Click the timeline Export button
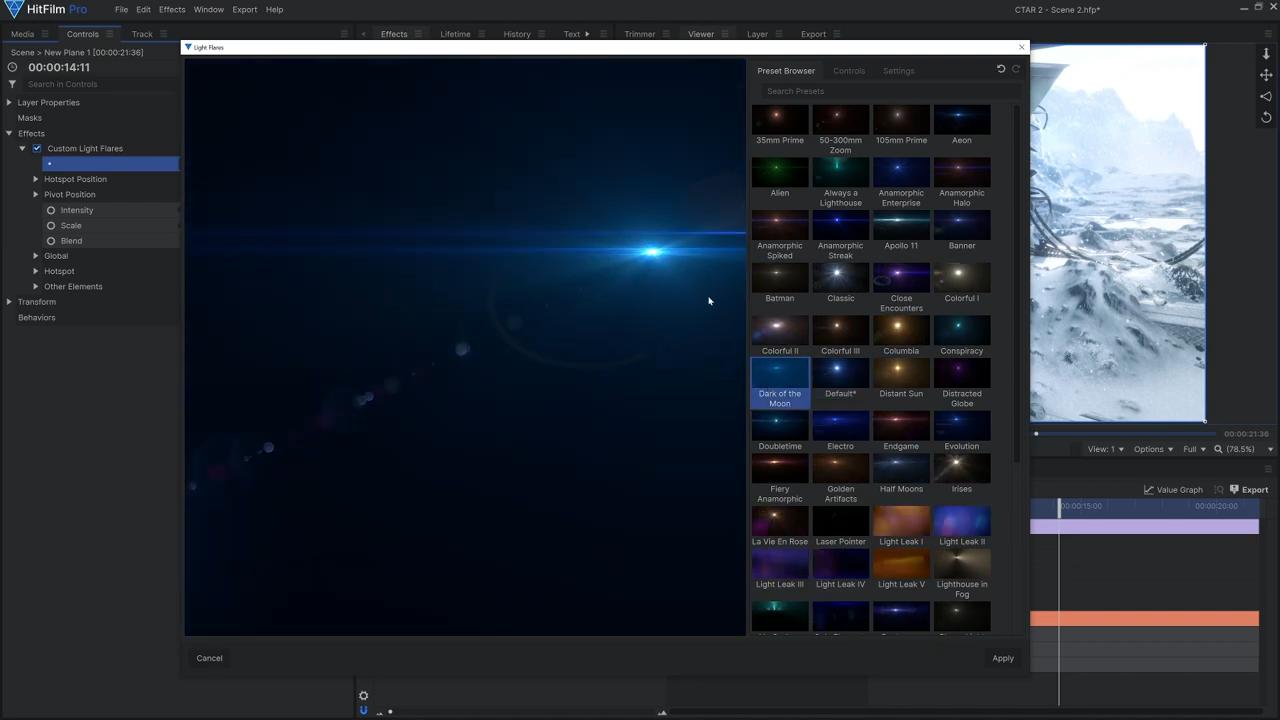This screenshot has height=720, width=1280. tap(1249, 490)
